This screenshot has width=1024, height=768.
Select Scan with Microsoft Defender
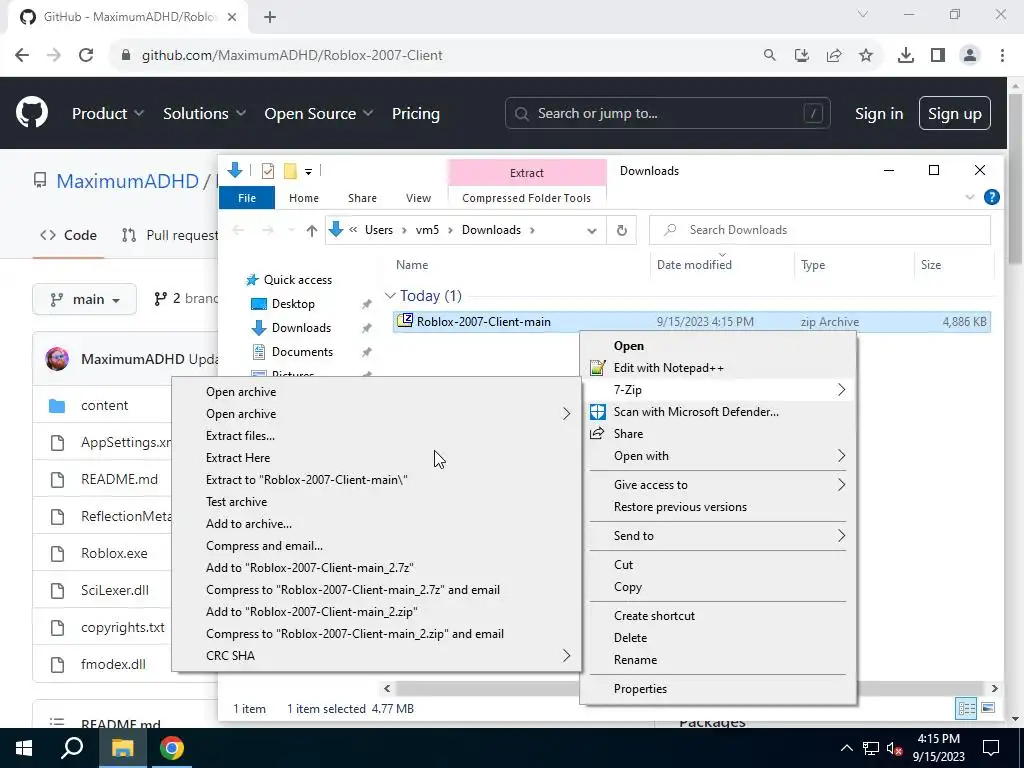point(718,411)
